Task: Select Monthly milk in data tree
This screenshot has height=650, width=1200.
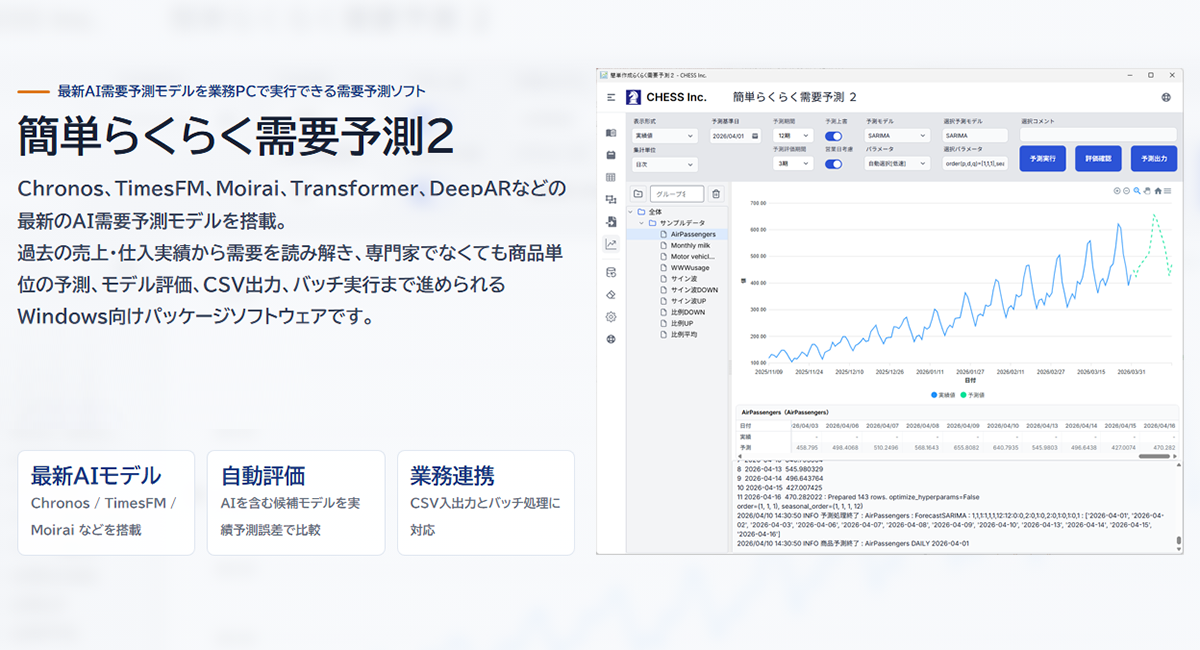Action: tap(690, 245)
